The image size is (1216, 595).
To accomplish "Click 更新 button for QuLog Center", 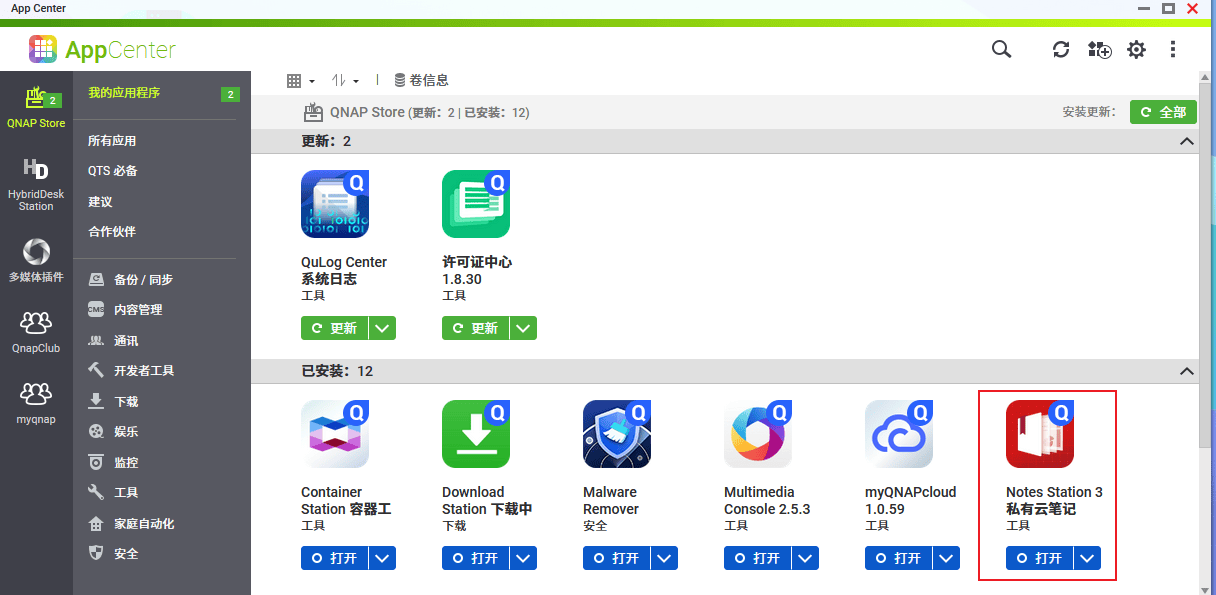I will tap(335, 328).
